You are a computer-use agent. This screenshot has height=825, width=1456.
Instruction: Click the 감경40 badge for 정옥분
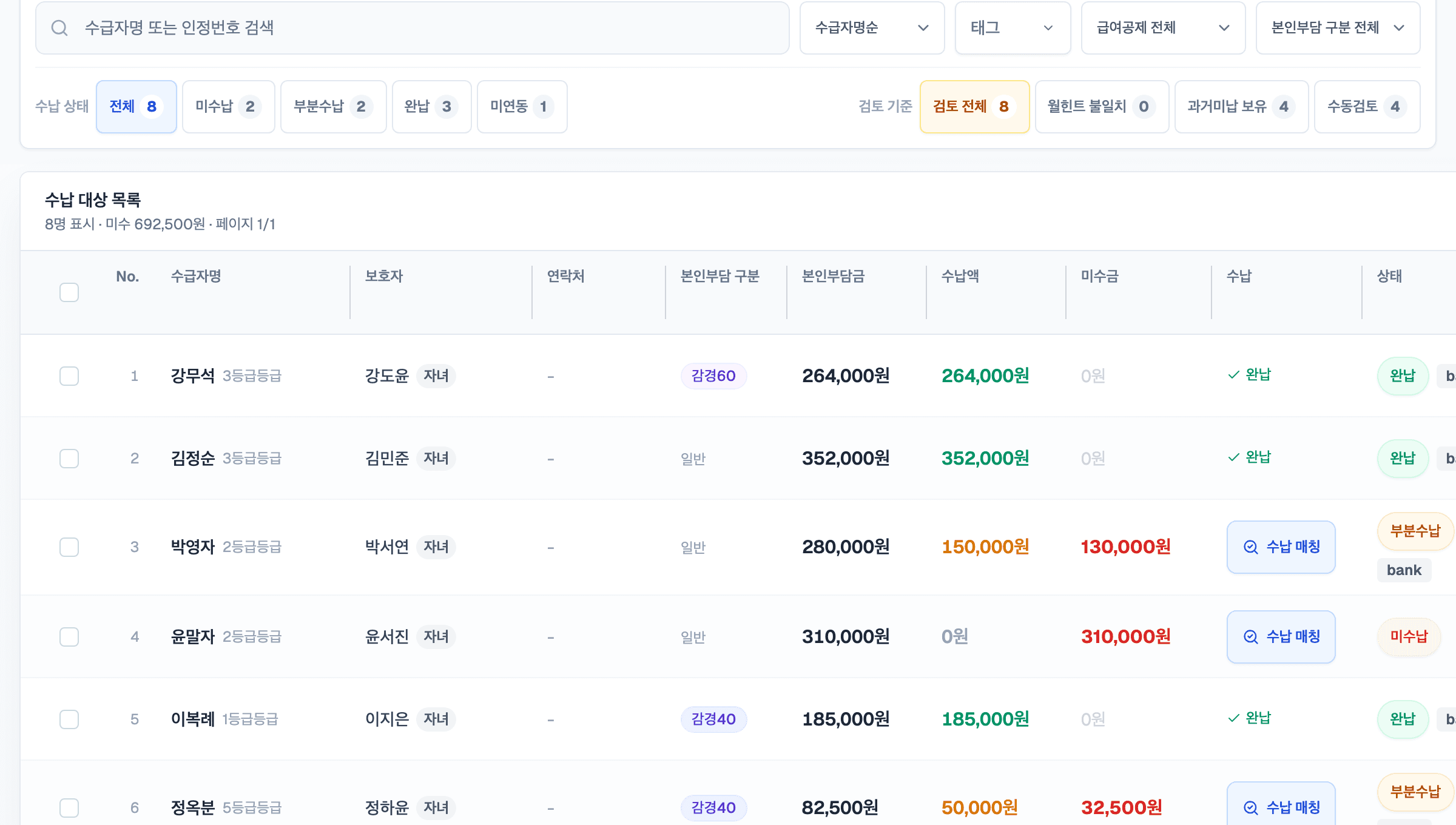pyautogui.click(x=713, y=808)
